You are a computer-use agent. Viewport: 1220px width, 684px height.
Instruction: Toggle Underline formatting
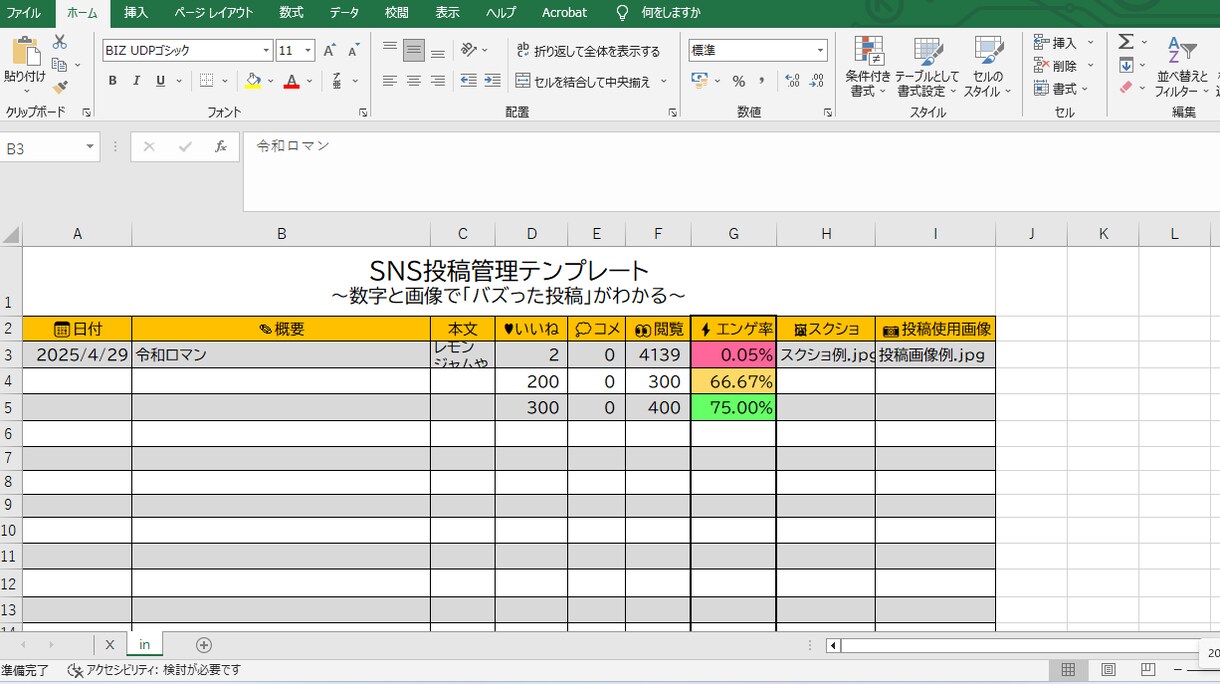160,81
